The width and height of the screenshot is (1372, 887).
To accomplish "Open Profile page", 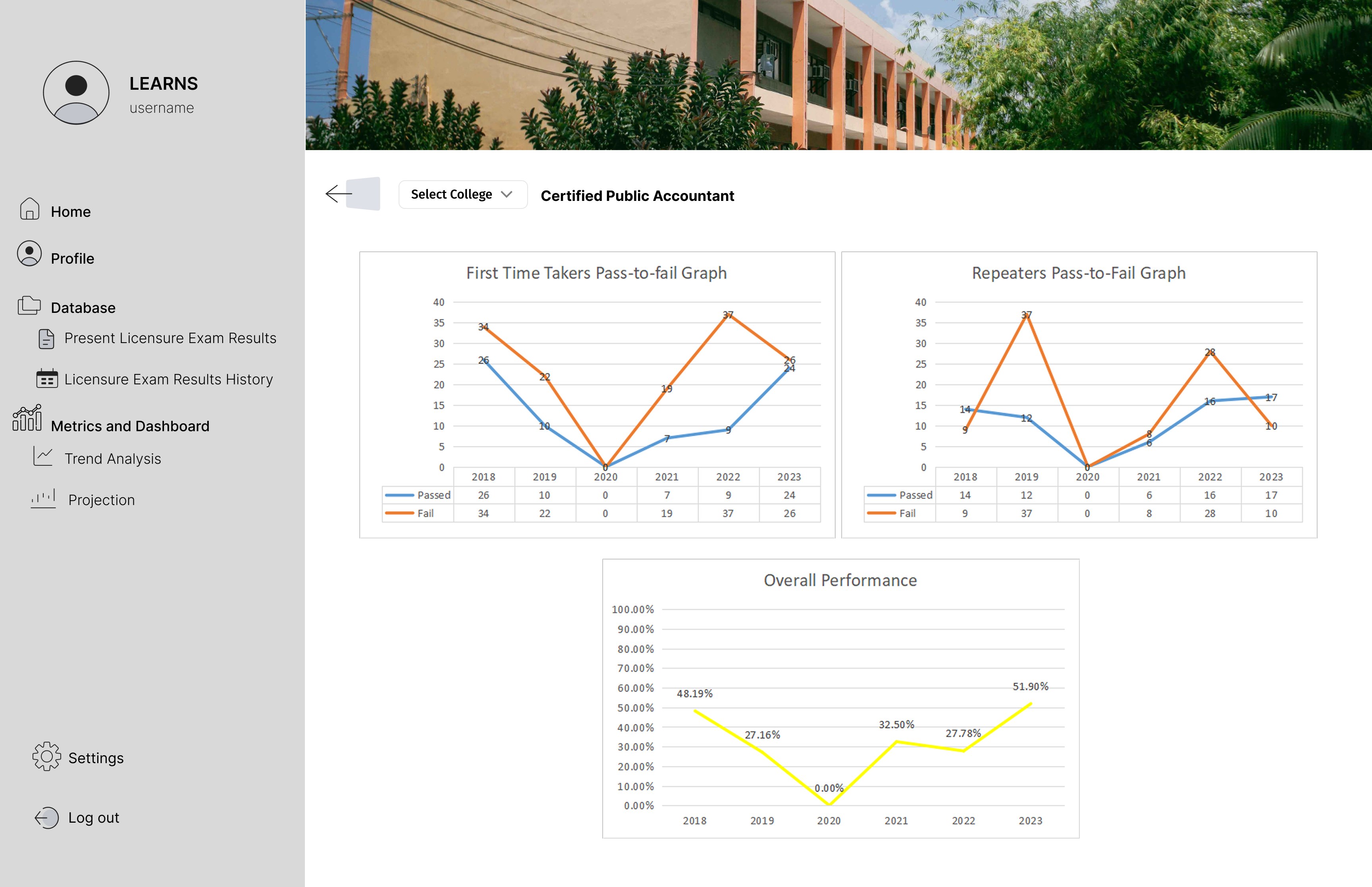I will point(73,258).
